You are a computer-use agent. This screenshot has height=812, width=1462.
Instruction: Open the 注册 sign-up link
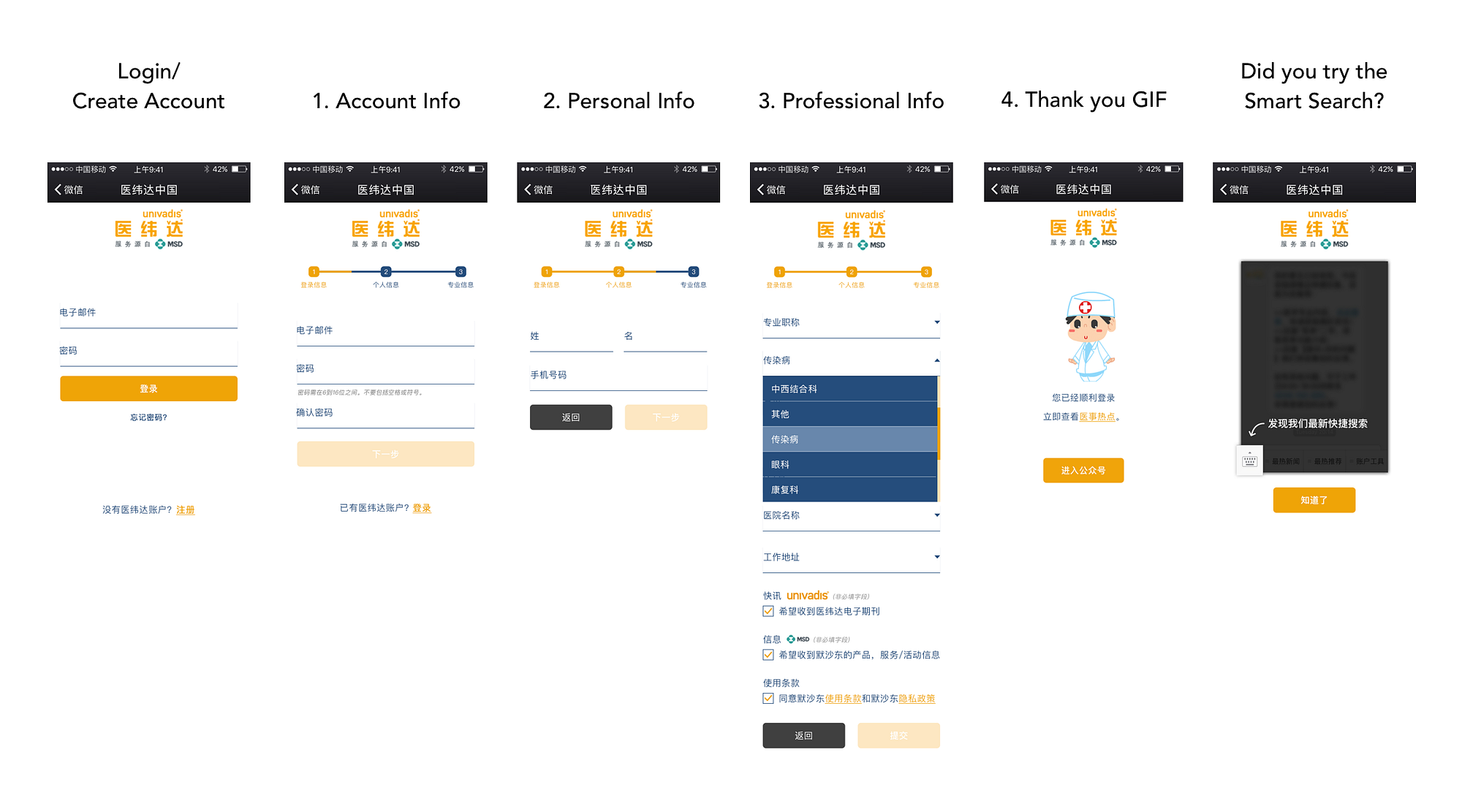coord(186,510)
